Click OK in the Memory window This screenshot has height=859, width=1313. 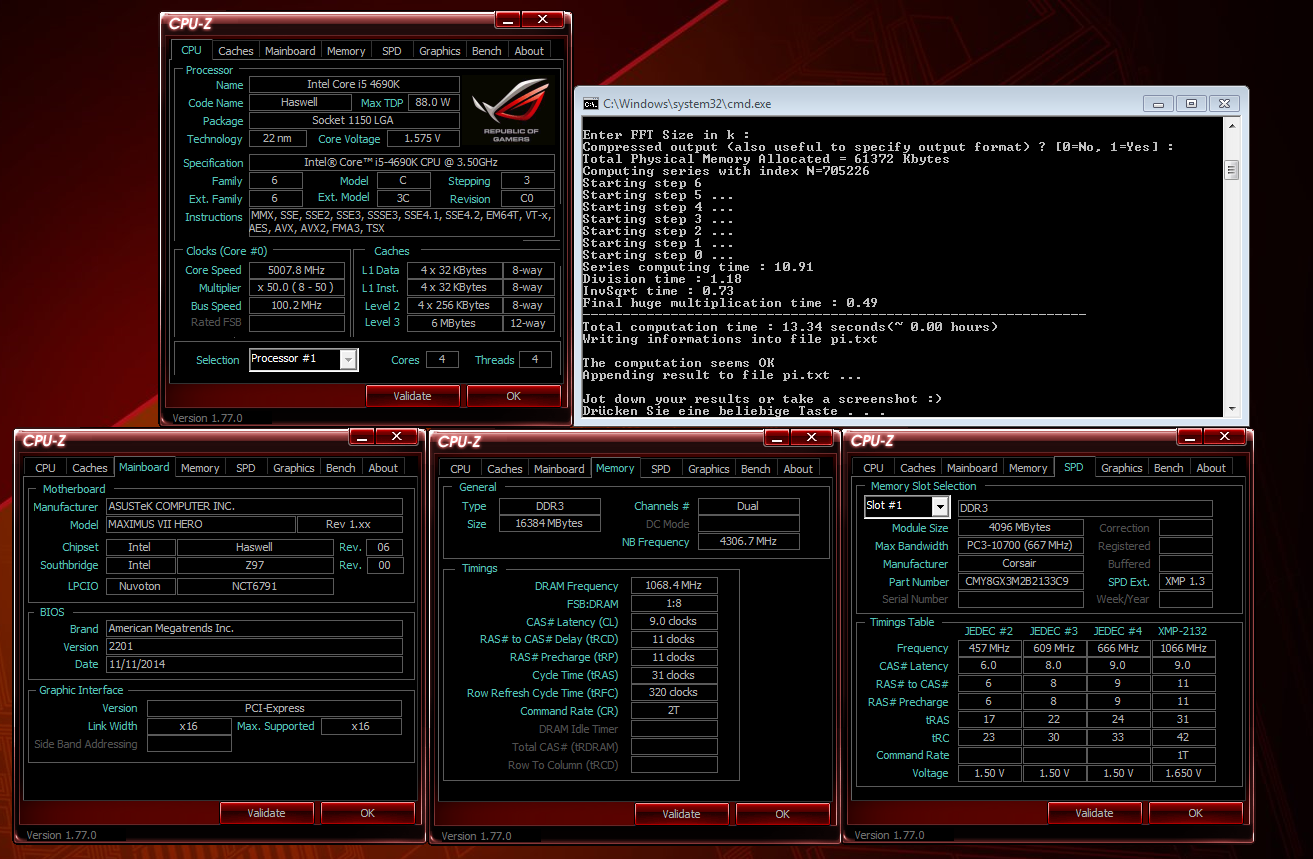[x=783, y=814]
